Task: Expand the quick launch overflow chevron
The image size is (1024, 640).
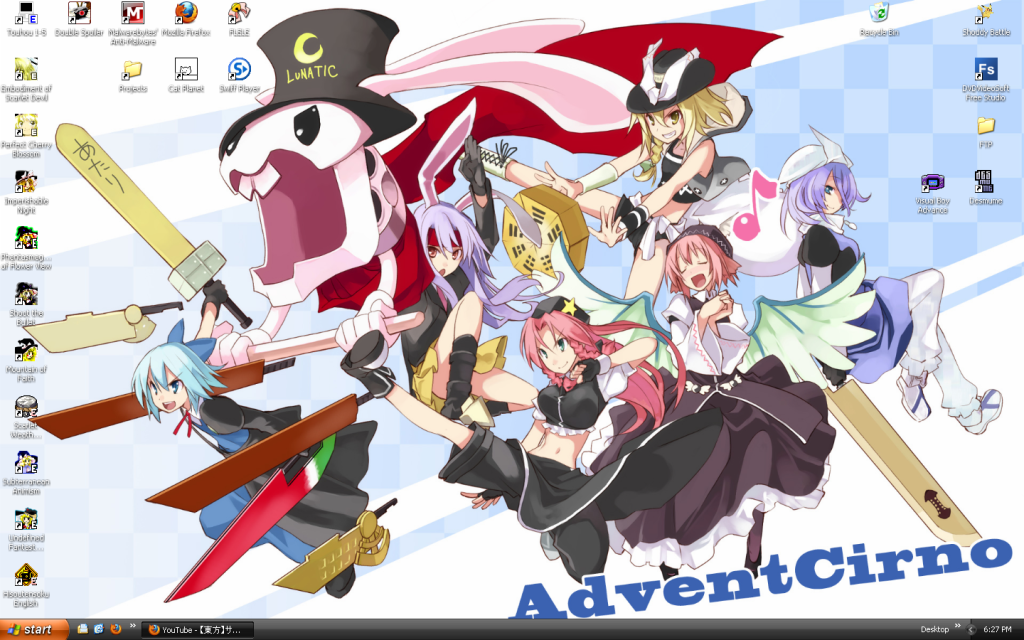Action: point(133,626)
